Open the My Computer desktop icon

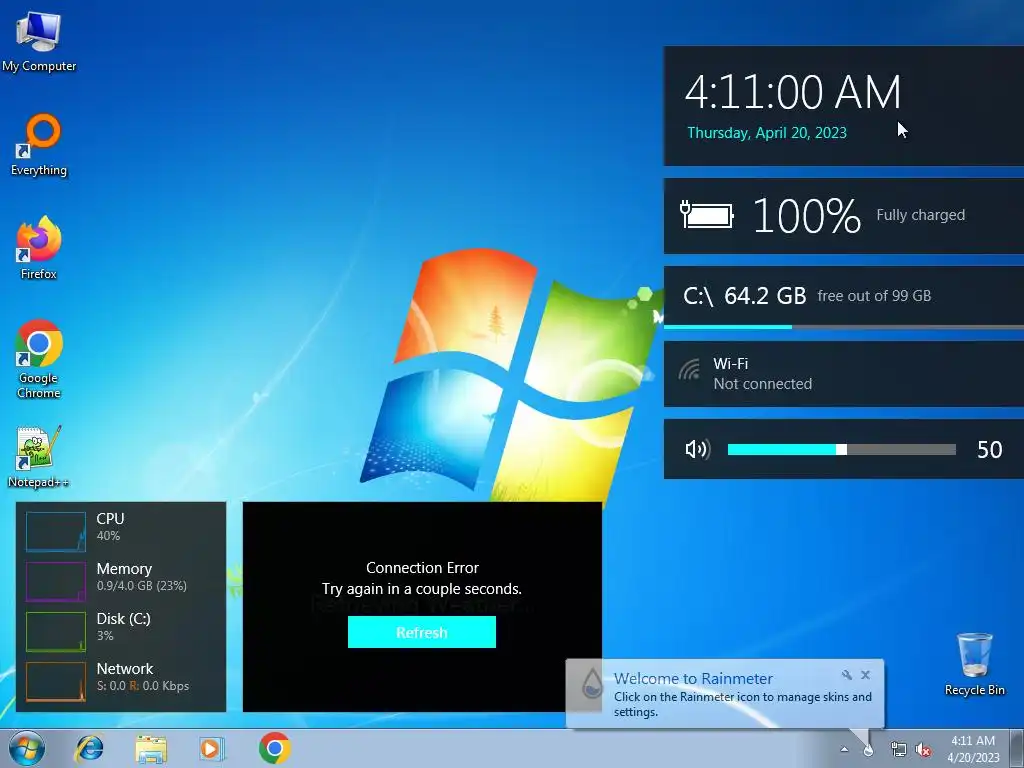(39, 40)
